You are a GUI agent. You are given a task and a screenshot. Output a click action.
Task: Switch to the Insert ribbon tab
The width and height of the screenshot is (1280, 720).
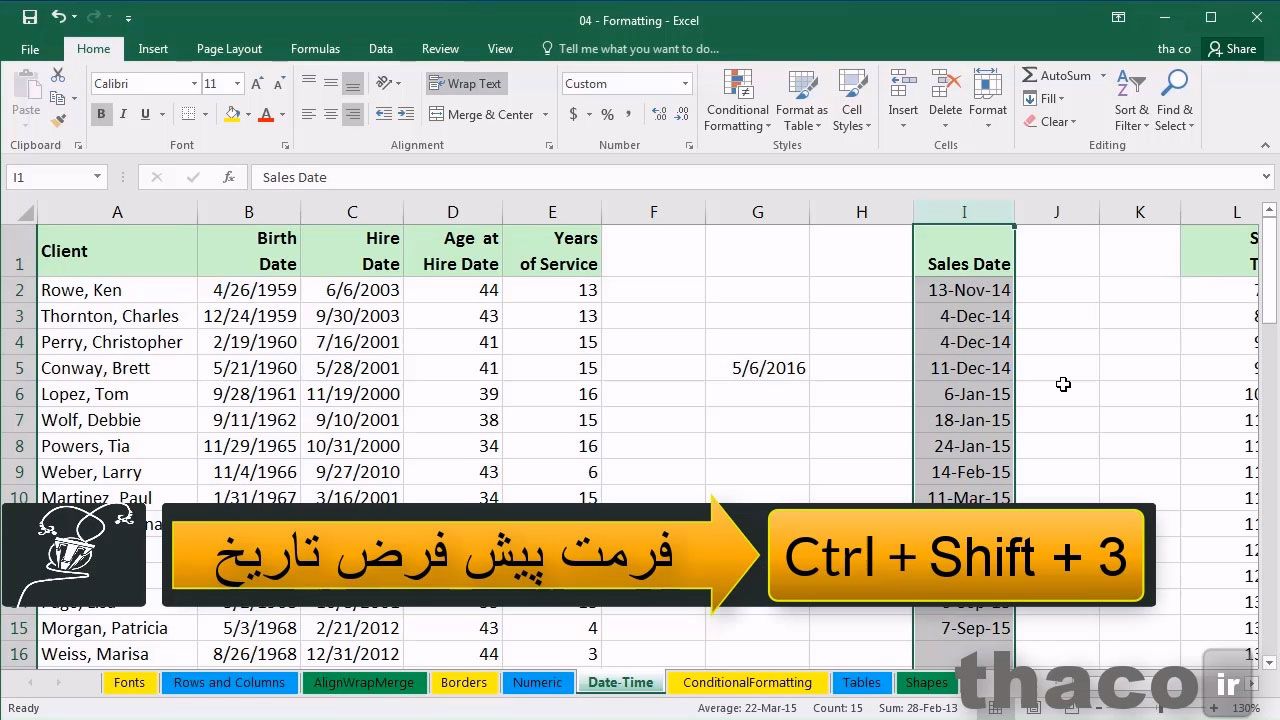[x=153, y=49]
